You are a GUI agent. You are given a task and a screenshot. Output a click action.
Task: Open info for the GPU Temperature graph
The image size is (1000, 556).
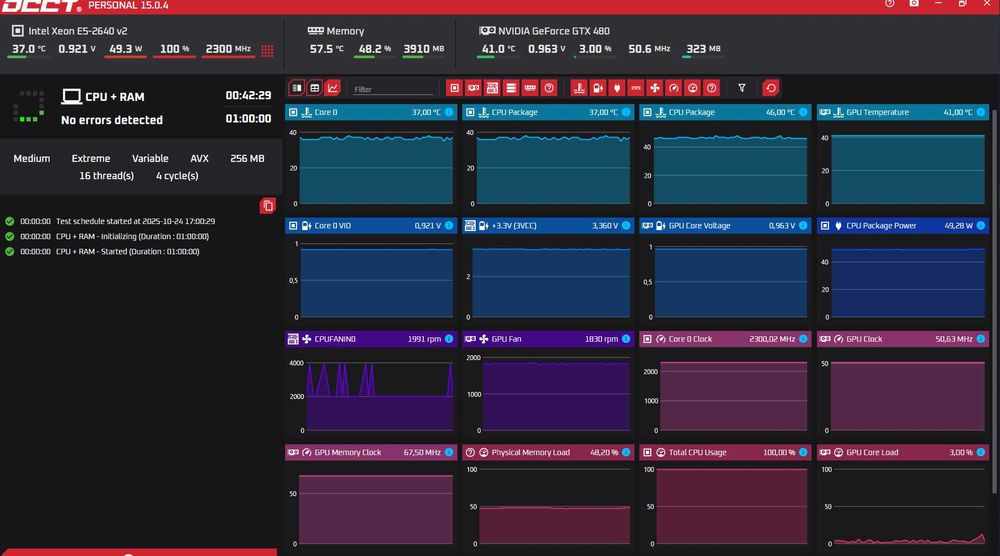tap(981, 112)
